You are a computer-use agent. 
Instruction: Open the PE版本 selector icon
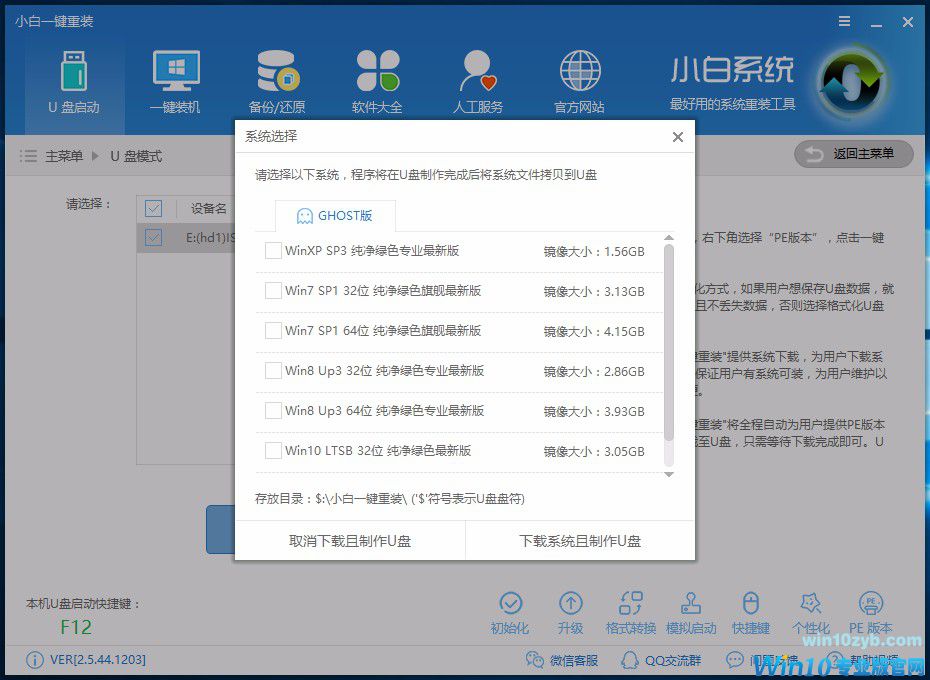pos(869,612)
